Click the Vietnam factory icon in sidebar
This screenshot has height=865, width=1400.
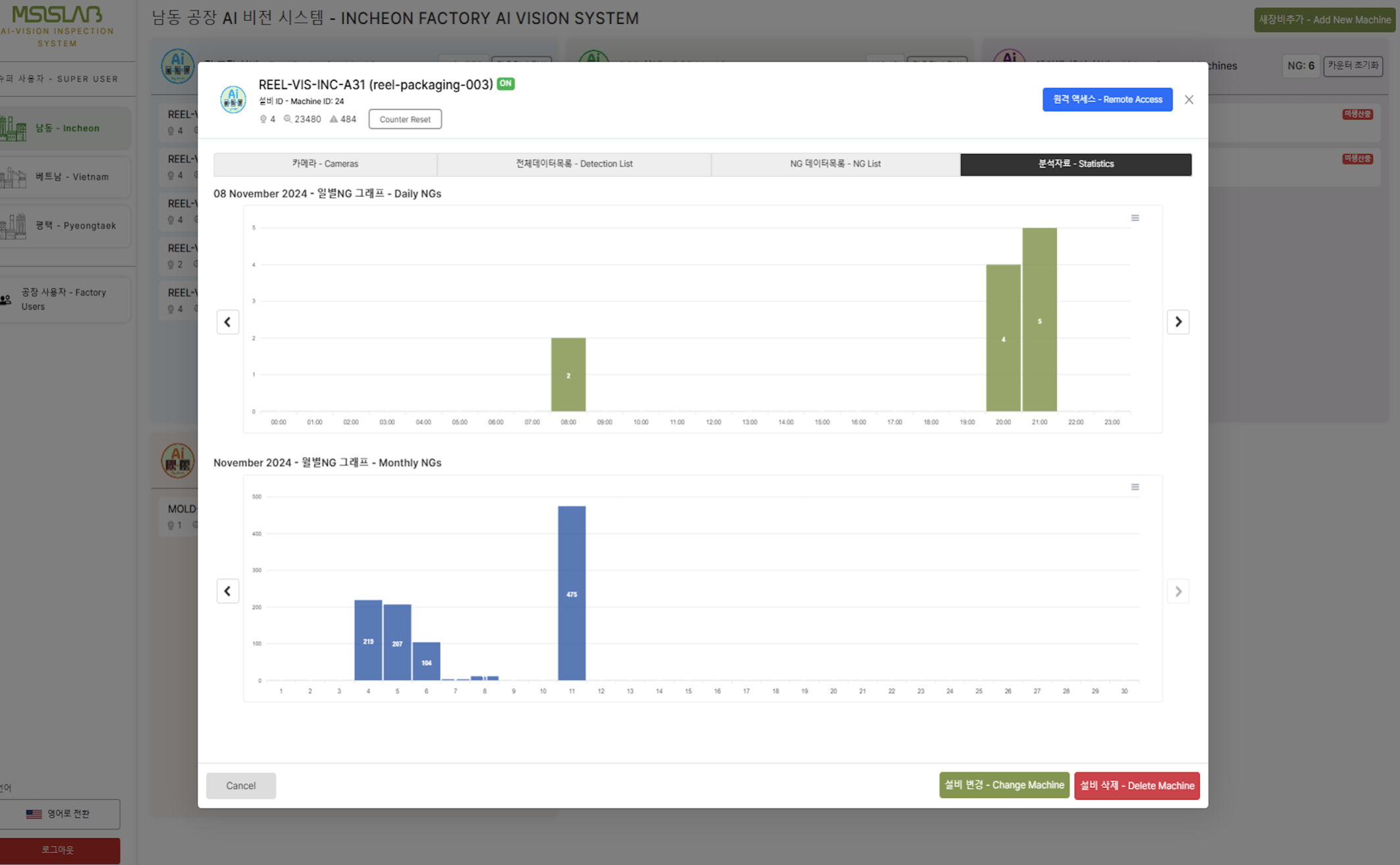[x=13, y=177]
